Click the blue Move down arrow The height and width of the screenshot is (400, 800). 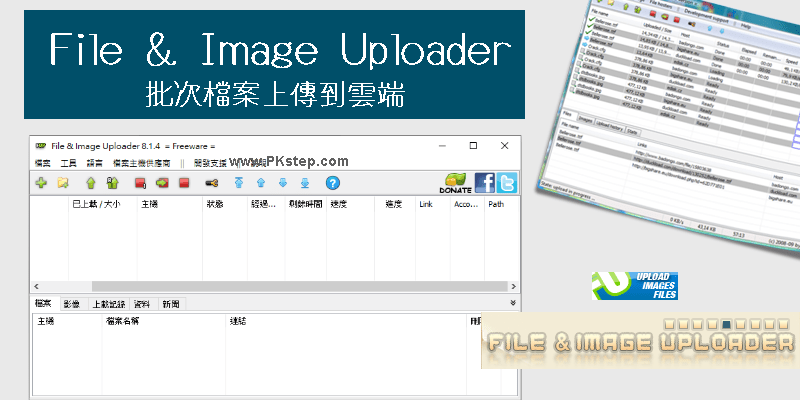point(283,183)
